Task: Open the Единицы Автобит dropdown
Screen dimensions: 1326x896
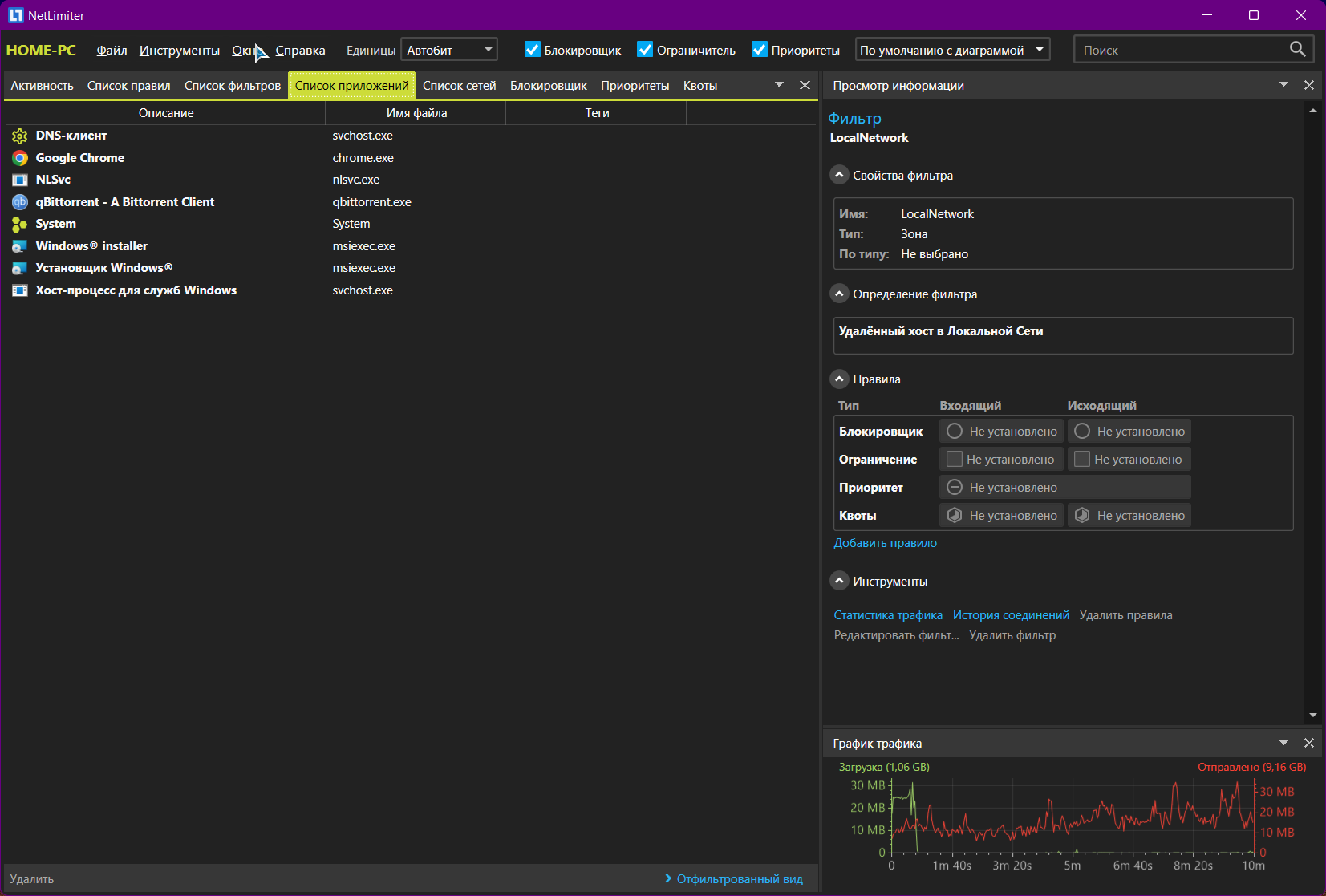Action: tap(448, 50)
